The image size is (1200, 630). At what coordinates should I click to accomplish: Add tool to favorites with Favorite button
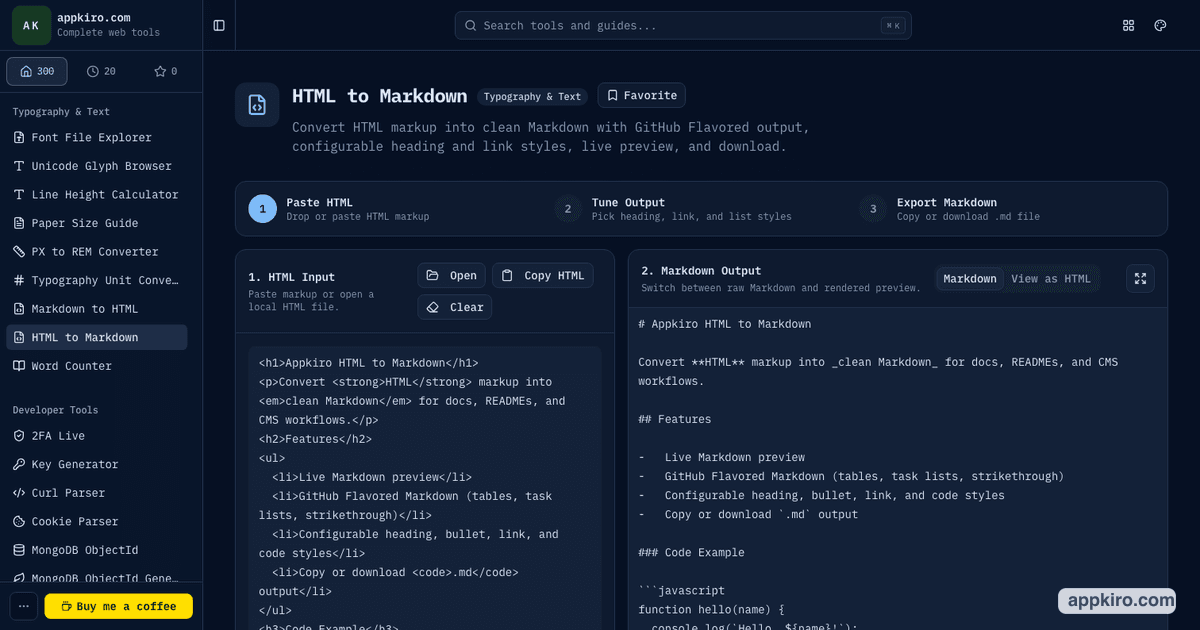[641, 95]
